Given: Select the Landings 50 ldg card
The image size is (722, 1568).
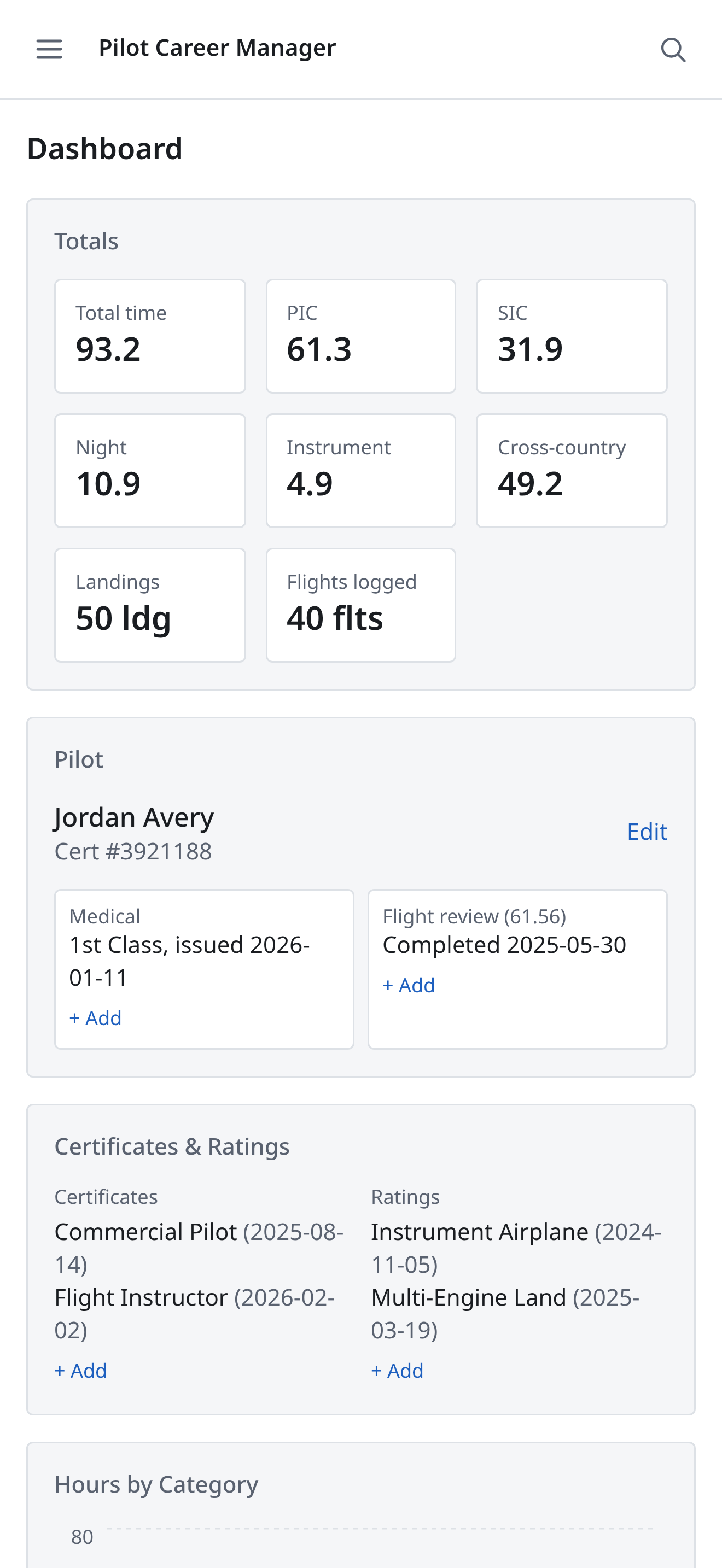Looking at the screenshot, I should coord(150,605).
